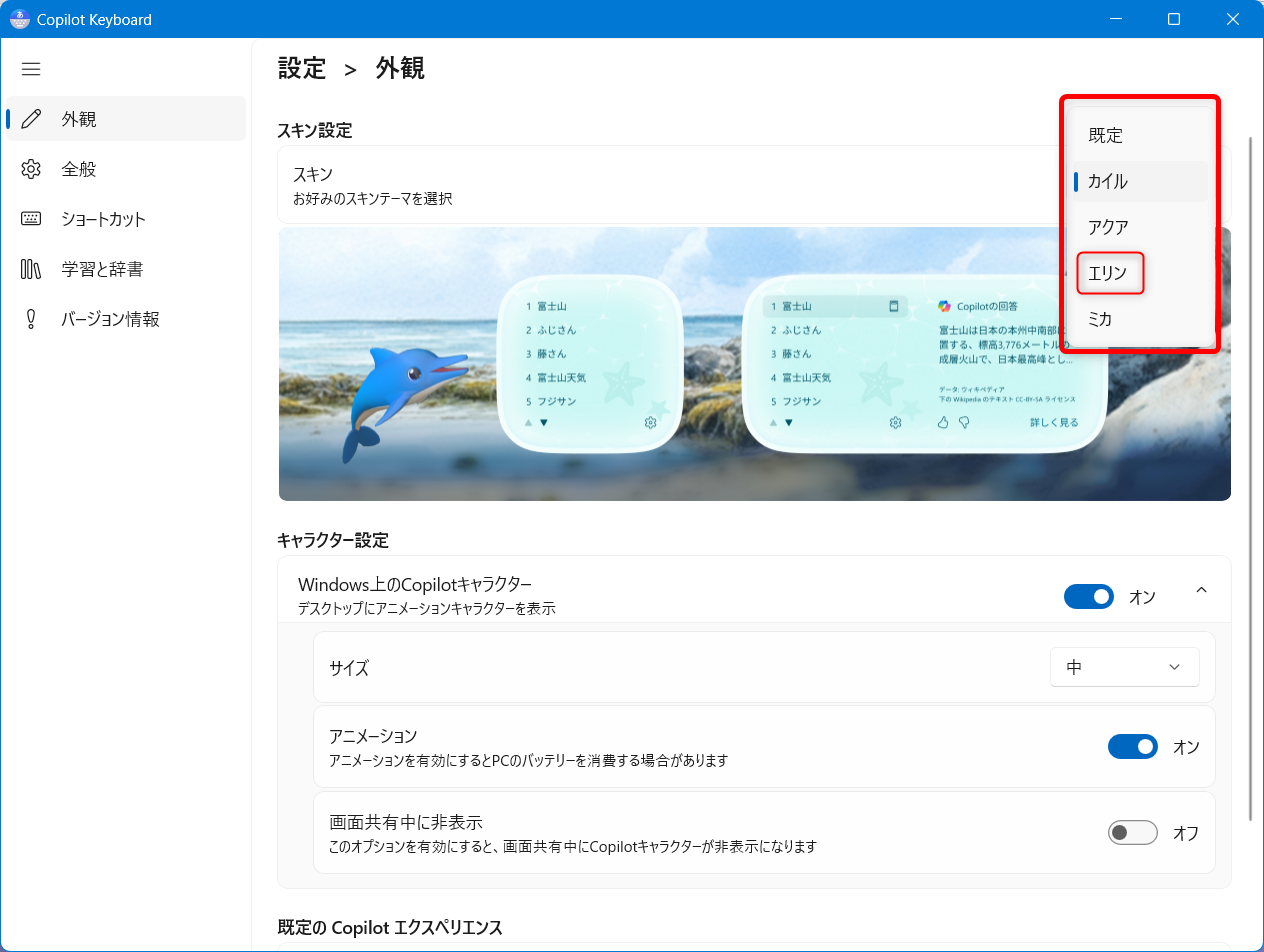This screenshot has height=952, width=1264.
Task: Choose エリン from the skin list
Action: click(1141, 273)
